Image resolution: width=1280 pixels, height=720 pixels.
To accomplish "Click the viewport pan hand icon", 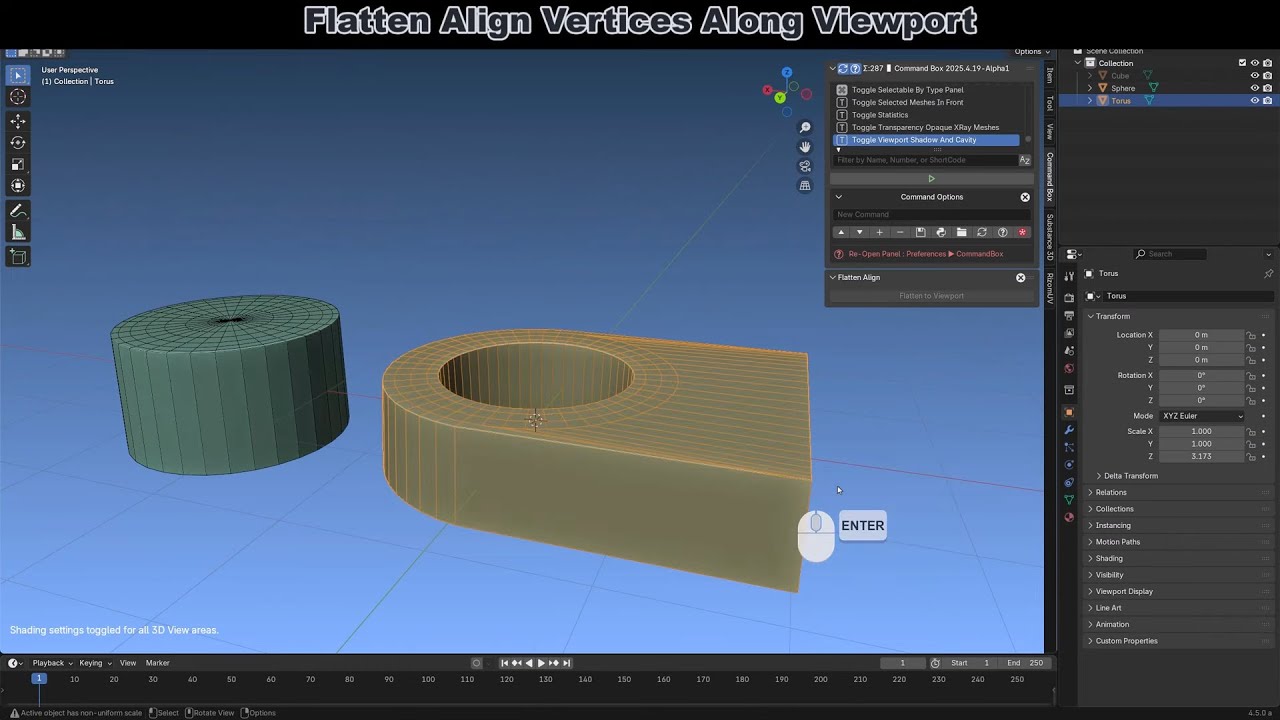I will tap(805, 147).
